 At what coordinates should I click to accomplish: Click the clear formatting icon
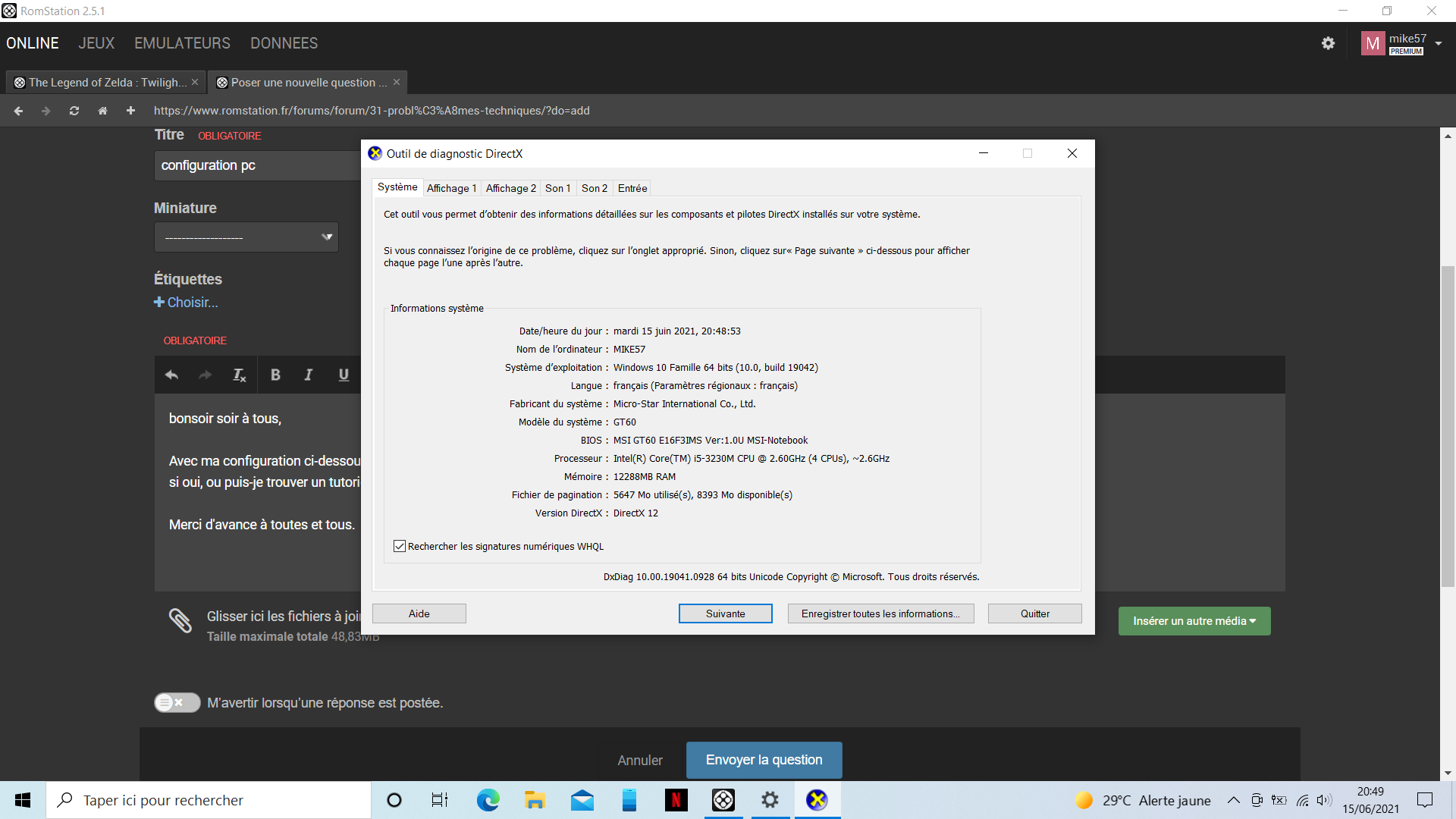click(x=239, y=375)
